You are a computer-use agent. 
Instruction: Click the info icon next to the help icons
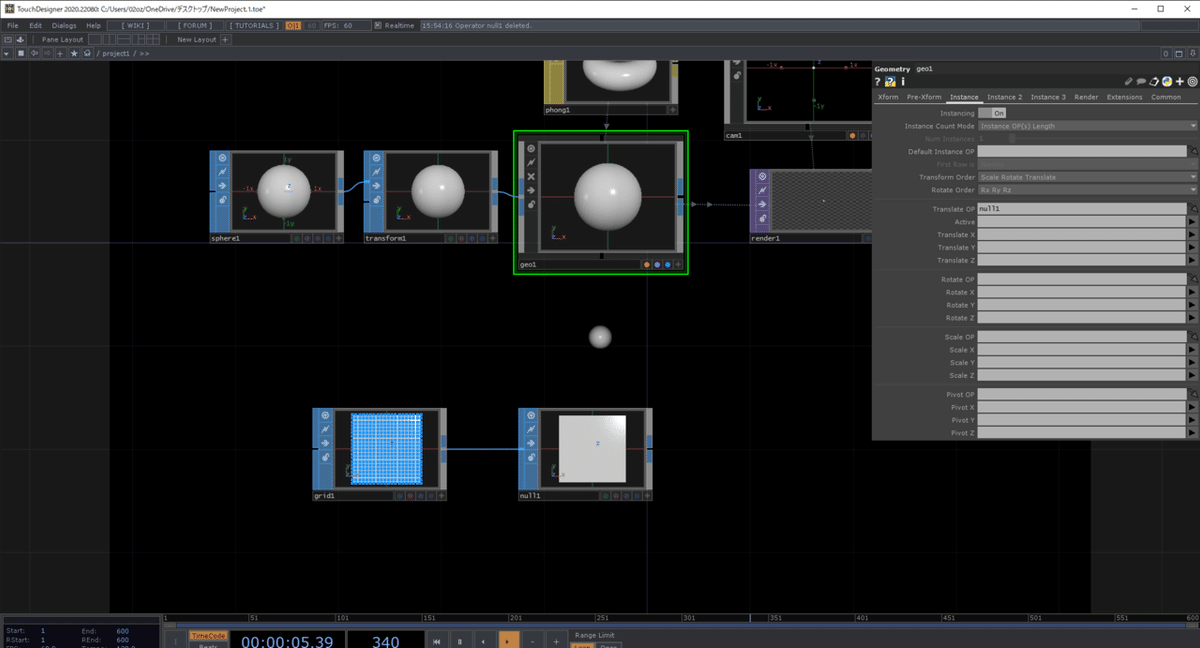[903, 81]
